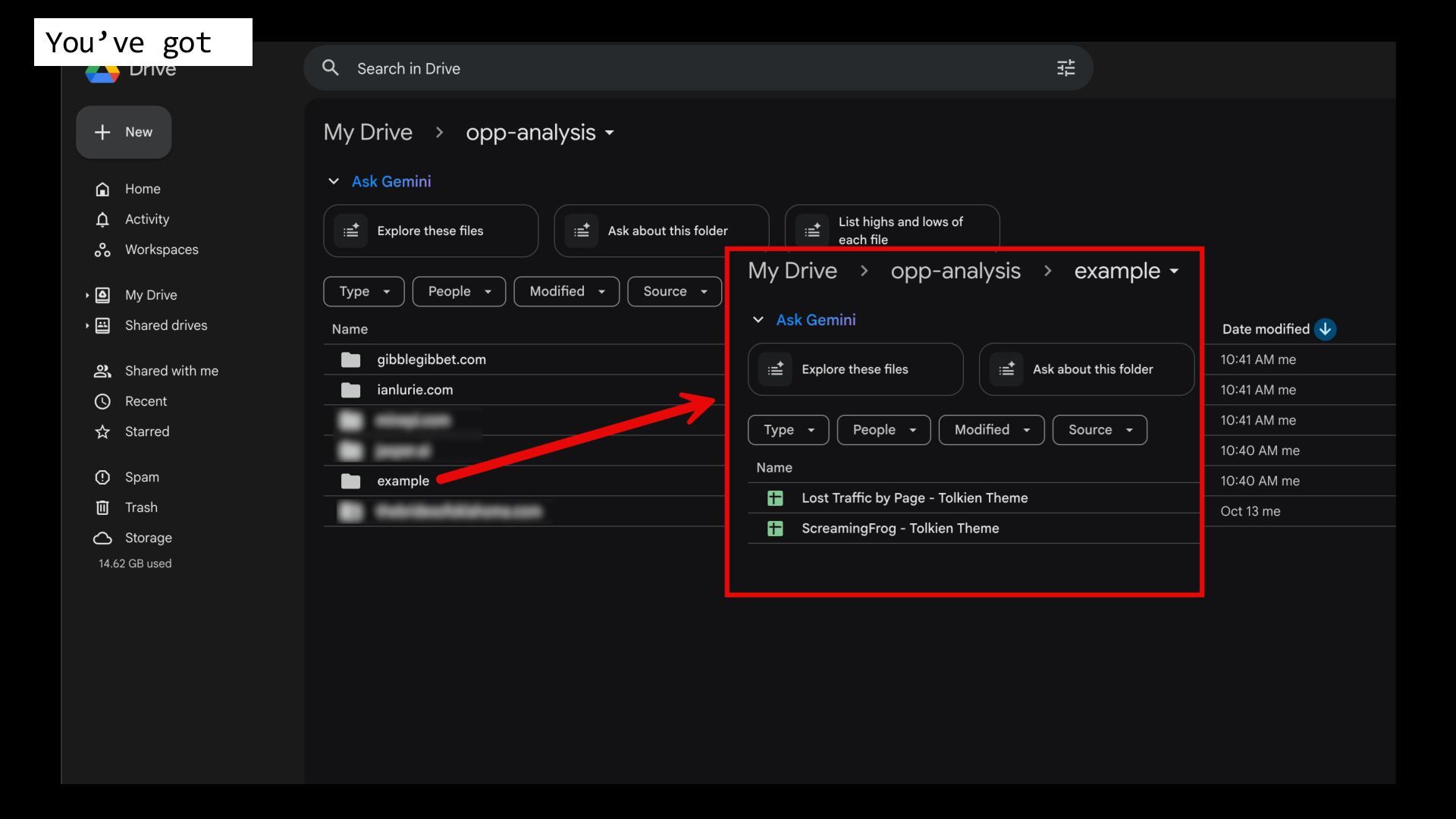The image size is (1456, 819).
Task: Click the search options filter icon
Action: click(x=1065, y=68)
